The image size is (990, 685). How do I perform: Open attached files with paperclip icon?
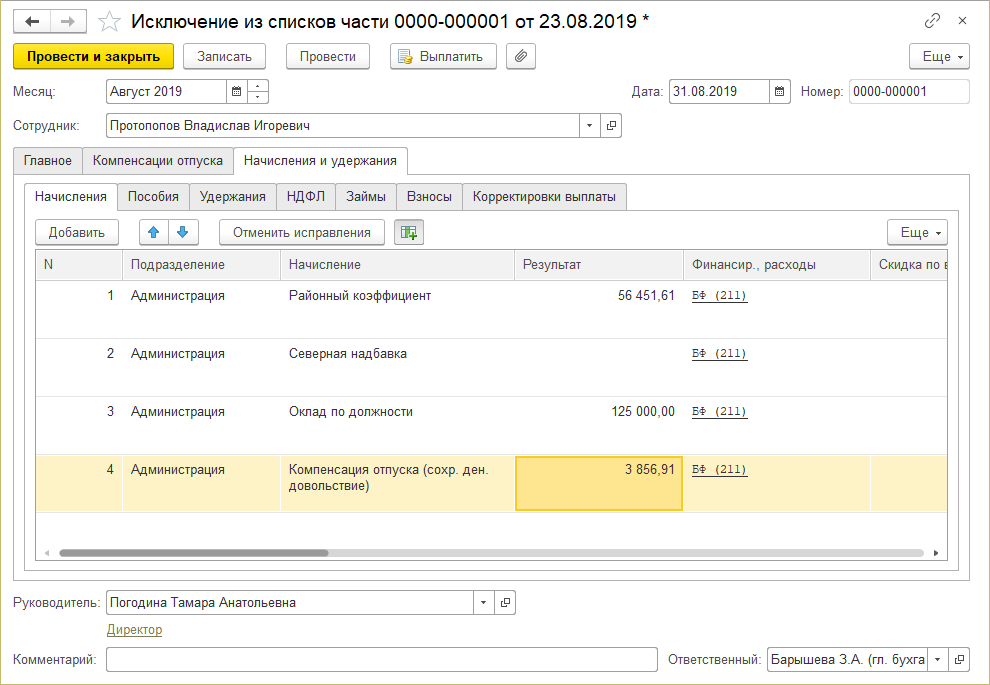520,56
